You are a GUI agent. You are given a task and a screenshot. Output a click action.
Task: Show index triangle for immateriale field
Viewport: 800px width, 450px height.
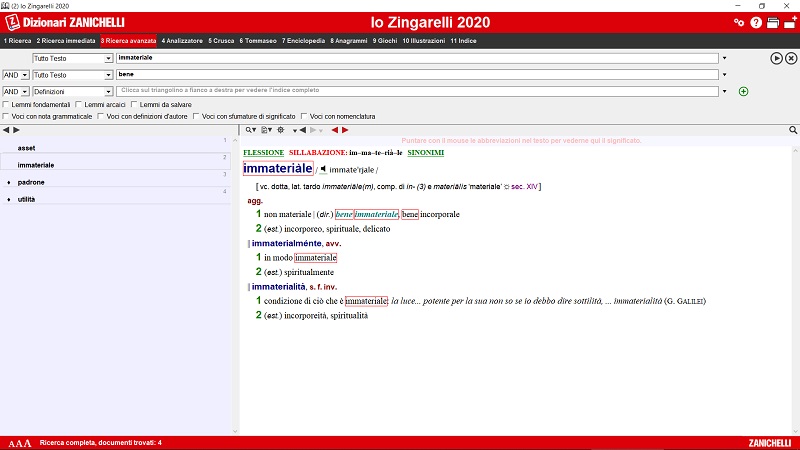pos(724,58)
